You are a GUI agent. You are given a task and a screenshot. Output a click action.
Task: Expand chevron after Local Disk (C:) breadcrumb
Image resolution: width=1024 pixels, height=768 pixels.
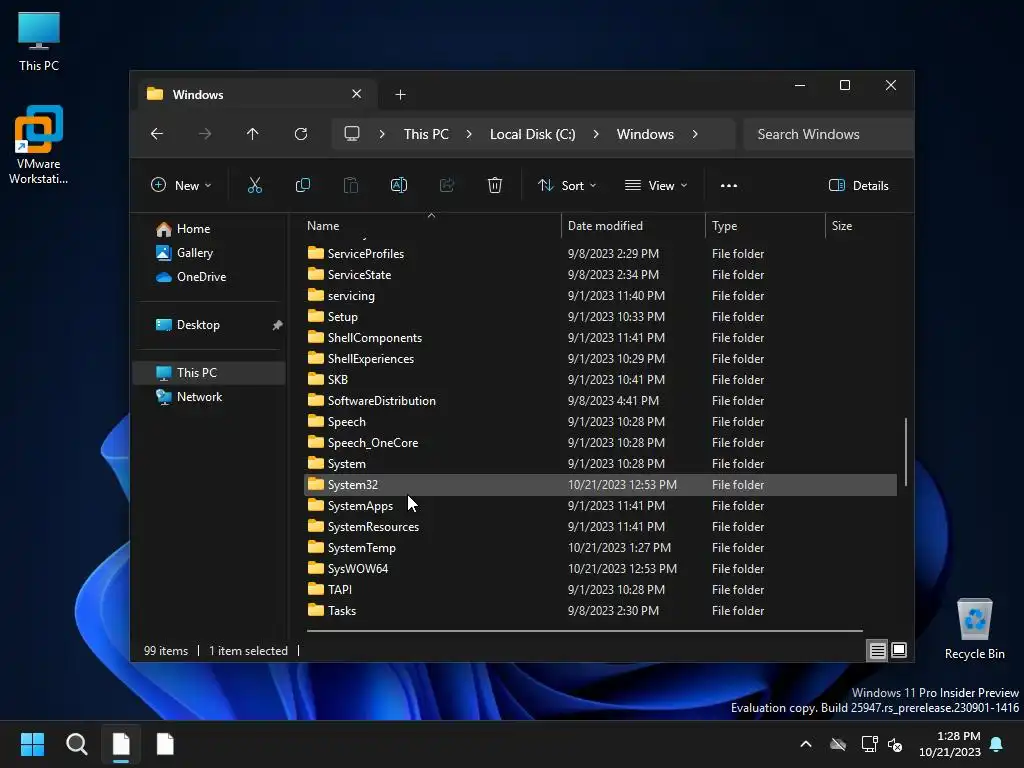[596, 134]
